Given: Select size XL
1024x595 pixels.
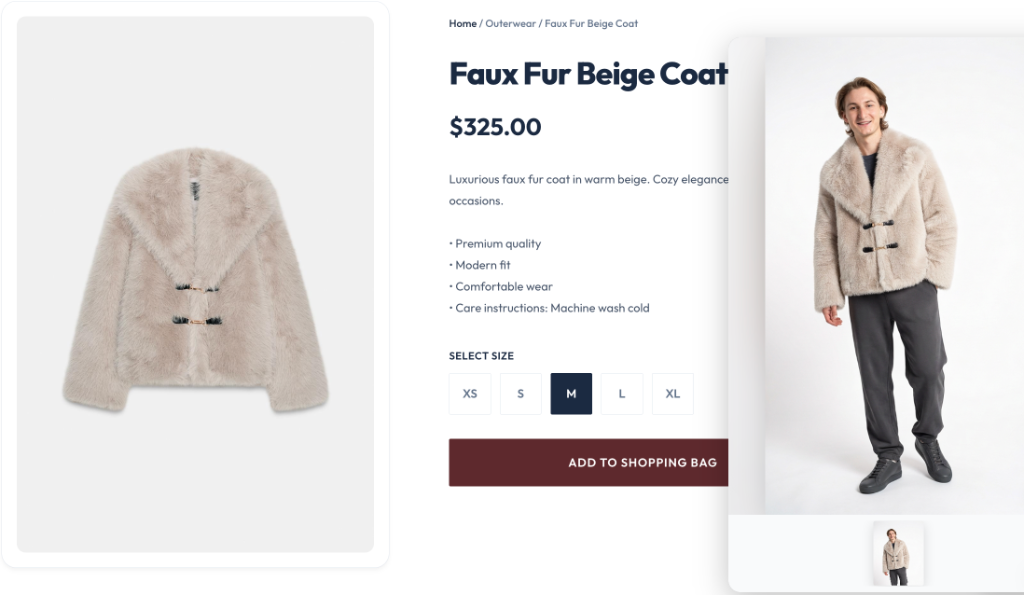Looking at the screenshot, I should (x=672, y=394).
